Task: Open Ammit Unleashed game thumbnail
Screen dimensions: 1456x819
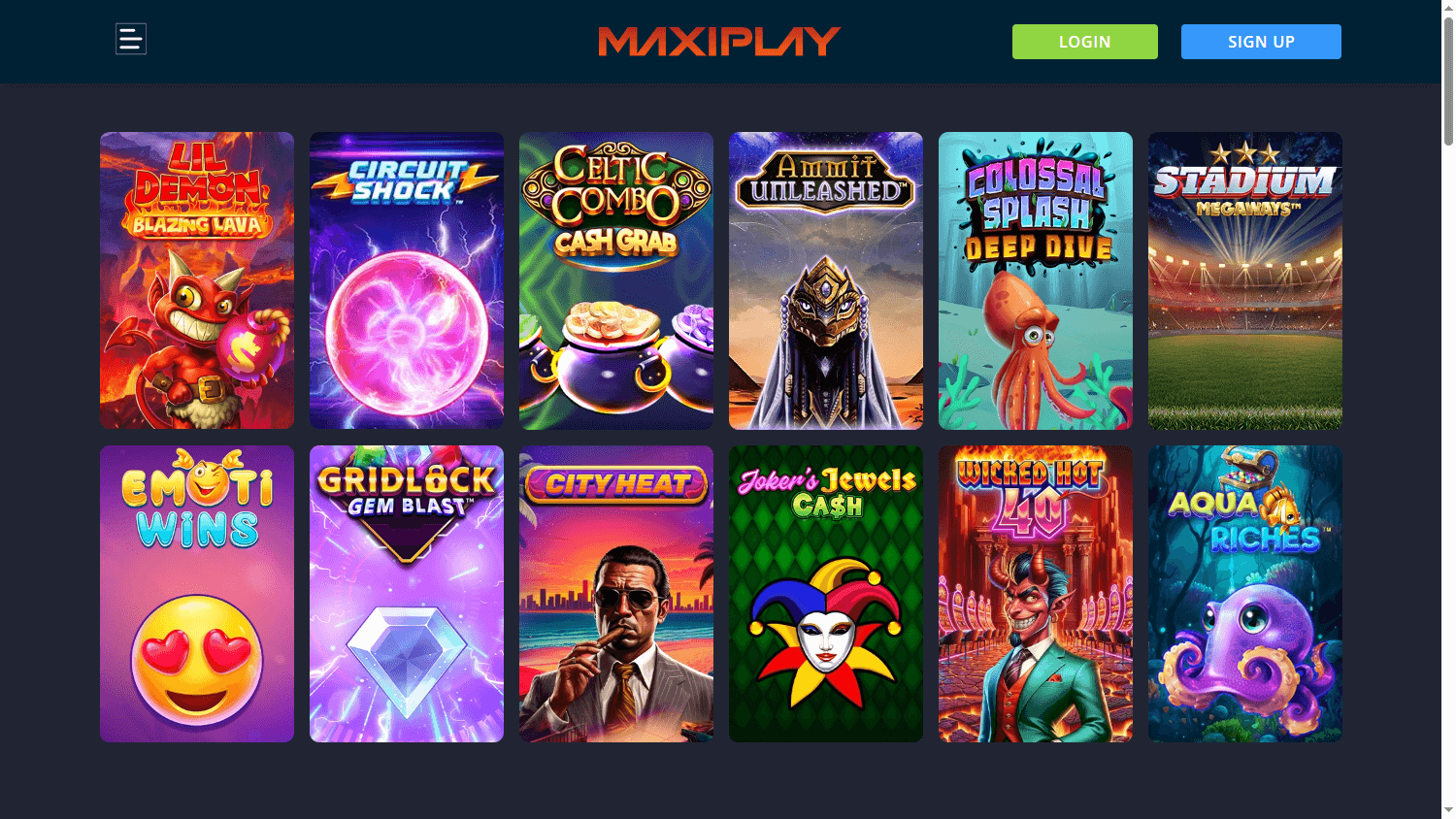Action: click(x=826, y=280)
